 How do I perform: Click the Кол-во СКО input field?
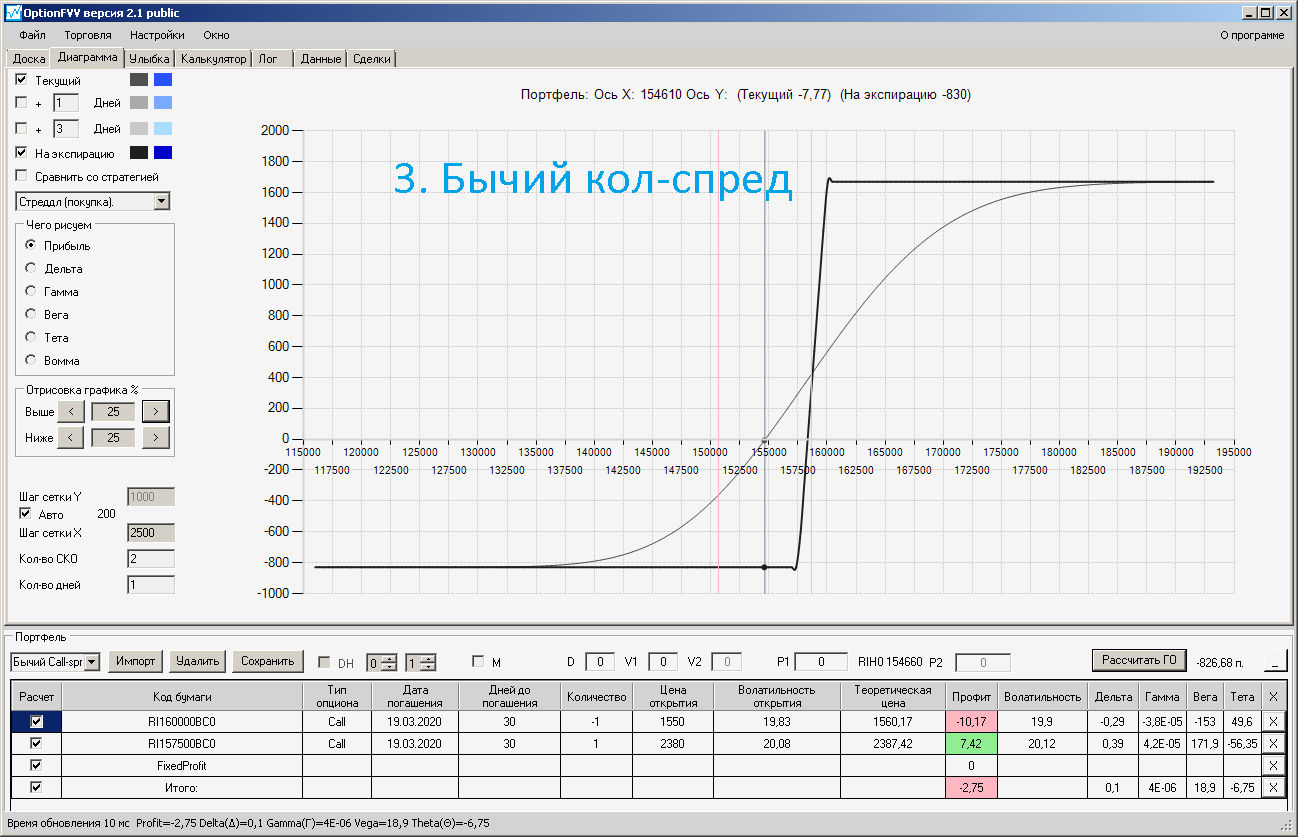(151, 559)
